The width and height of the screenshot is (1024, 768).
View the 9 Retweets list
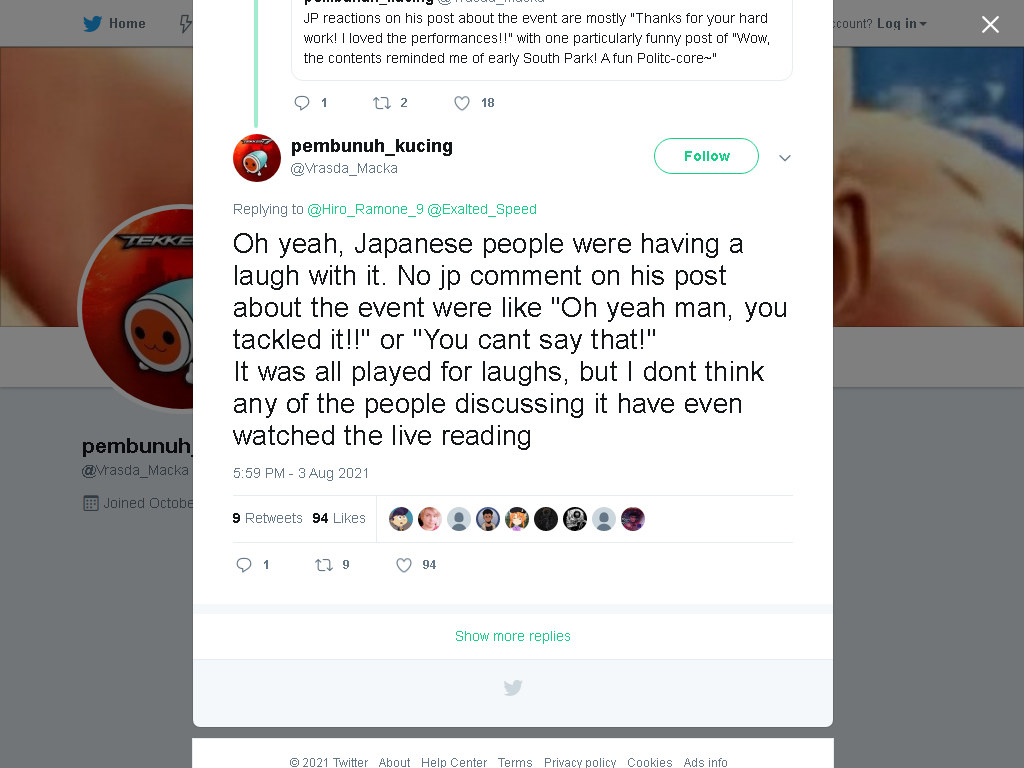[268, 518]
